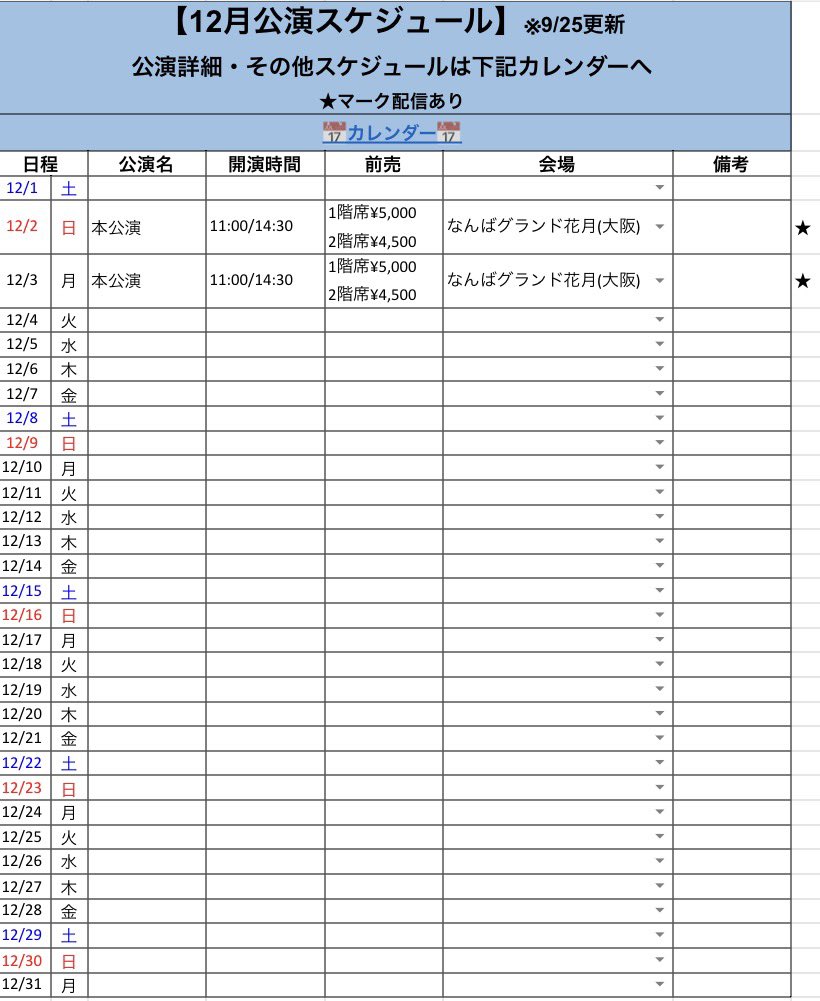Expand venue dropdown in 12/10 row
The height and width of the screenshot is (1001, 820).
coord(660,467)
